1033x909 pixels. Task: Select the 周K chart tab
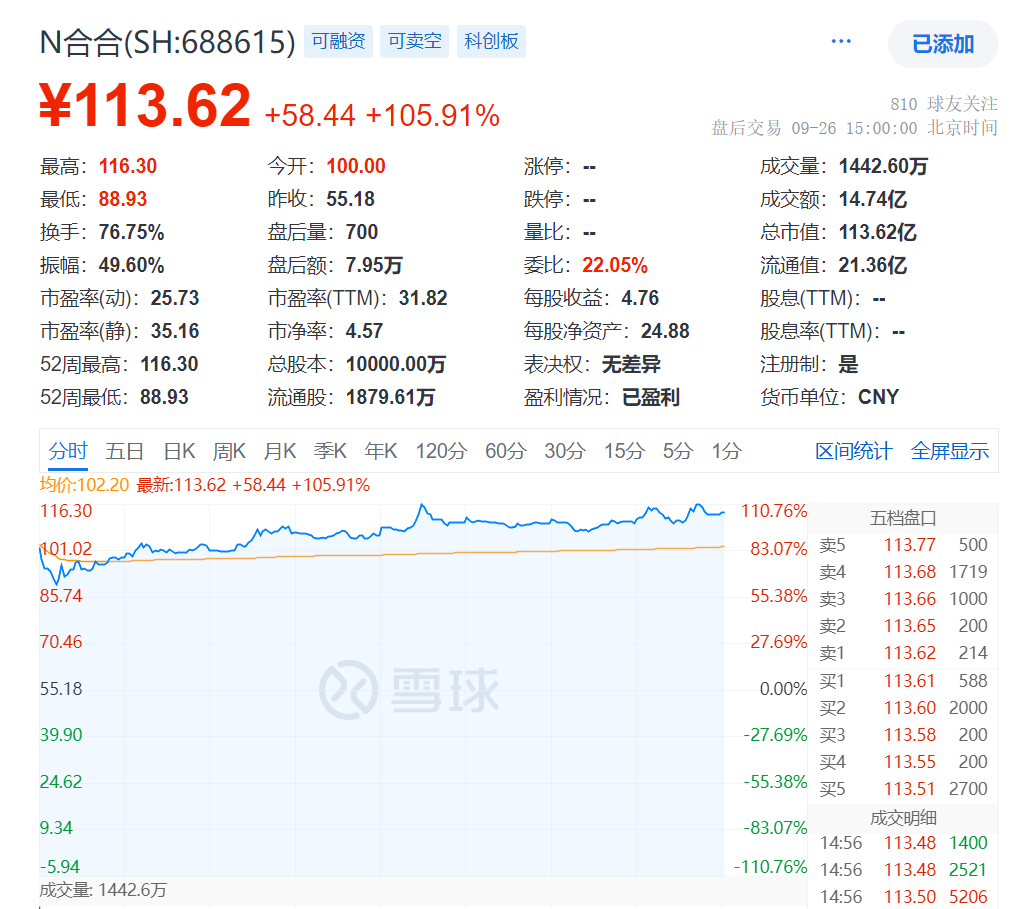[x=229, y=452]
